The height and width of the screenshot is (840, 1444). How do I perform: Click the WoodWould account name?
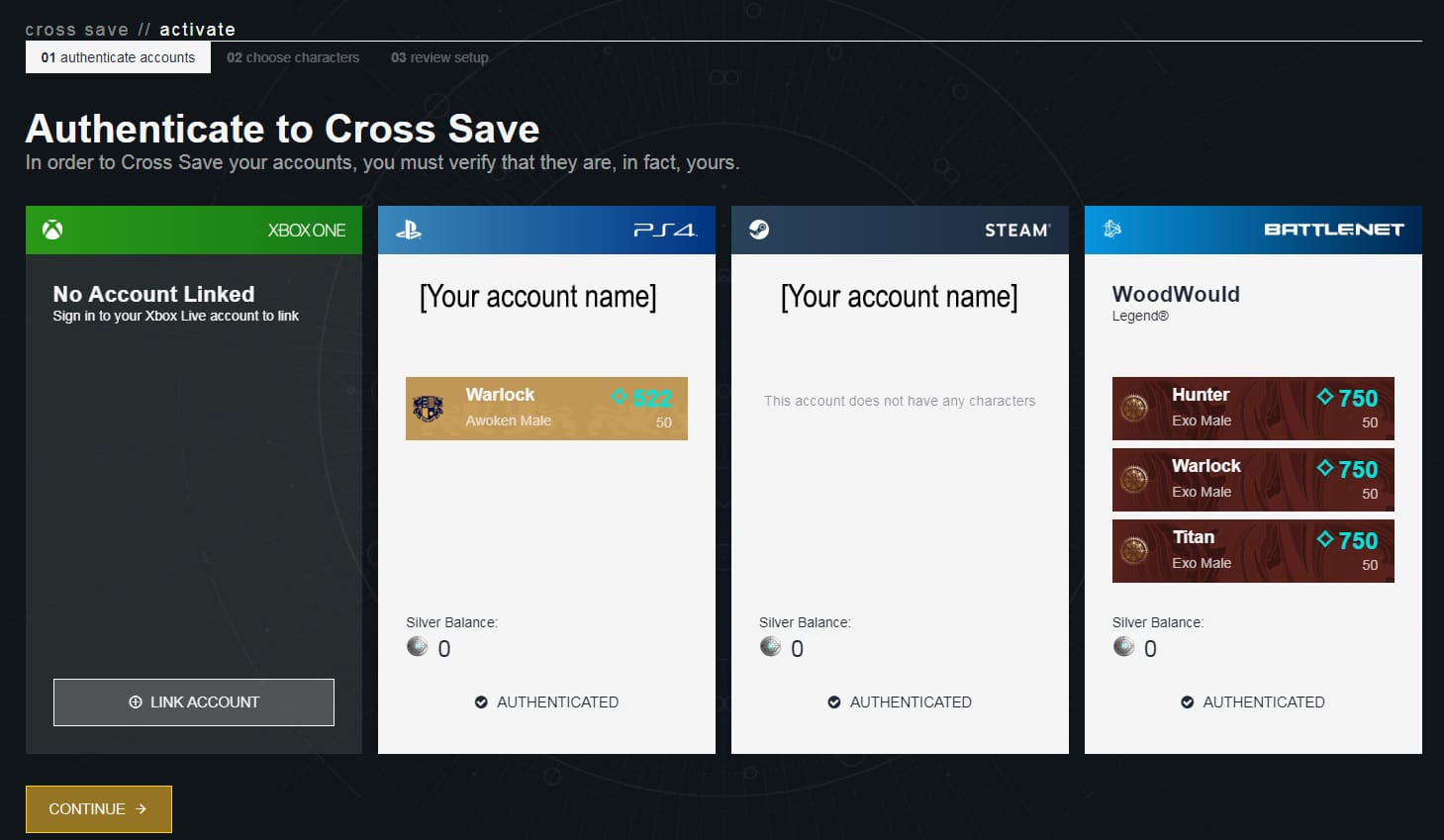click(x=1176, y=294)
